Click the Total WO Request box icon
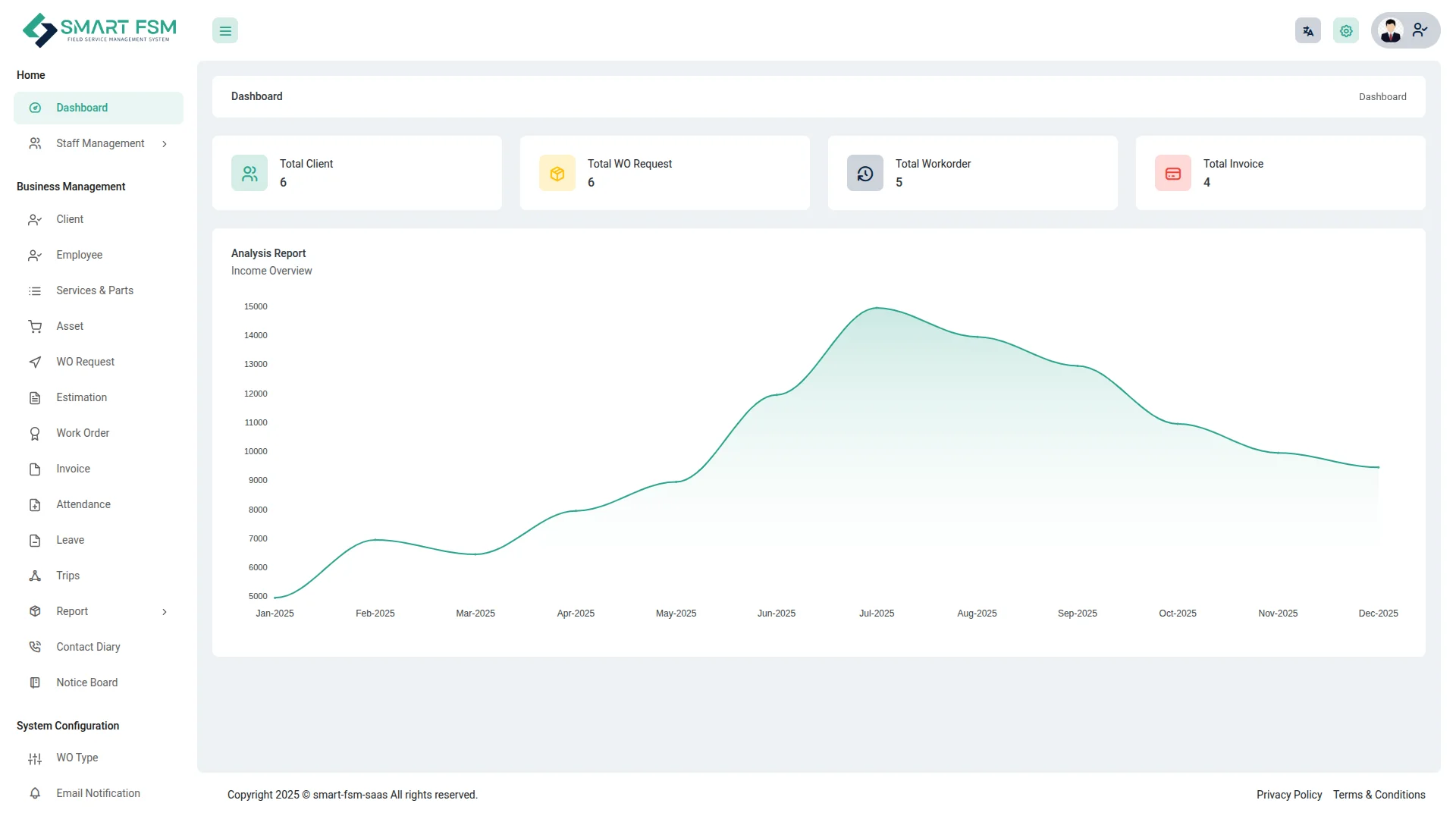This screenshot has width=1456, height=819. tap(557, 174)
